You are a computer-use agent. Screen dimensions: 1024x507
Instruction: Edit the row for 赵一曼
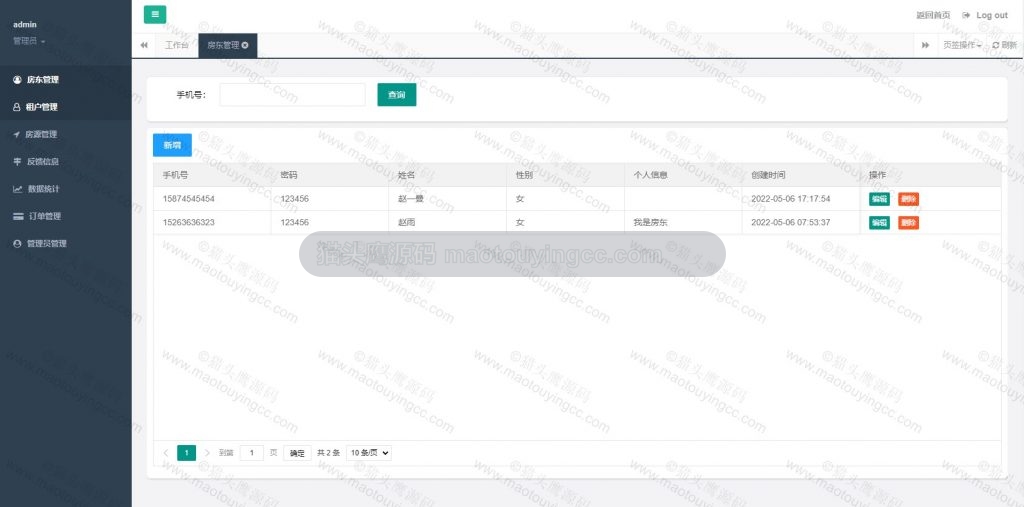[x=879, y=199]
